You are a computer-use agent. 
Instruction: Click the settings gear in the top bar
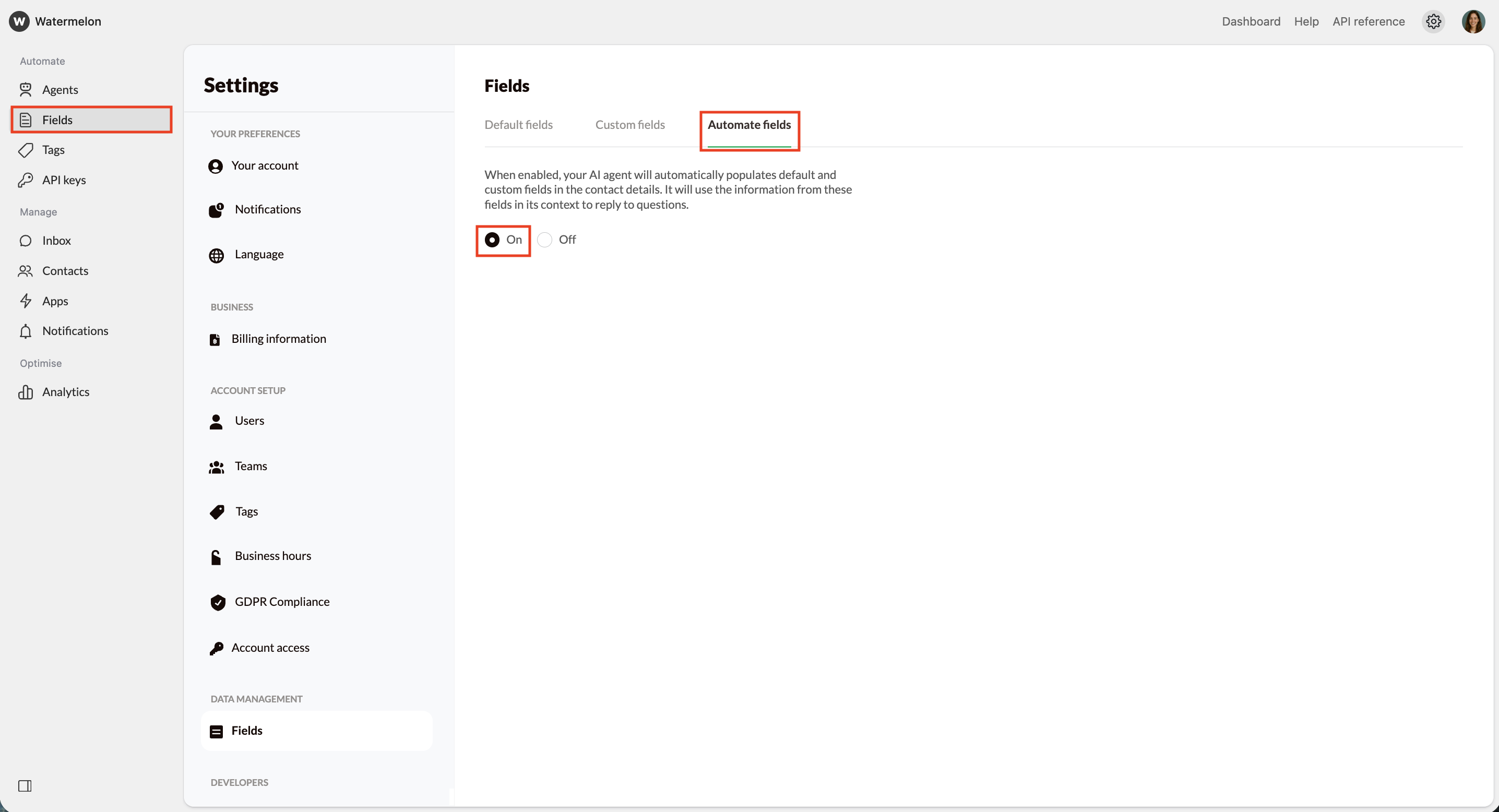(x=1434, y=21)
